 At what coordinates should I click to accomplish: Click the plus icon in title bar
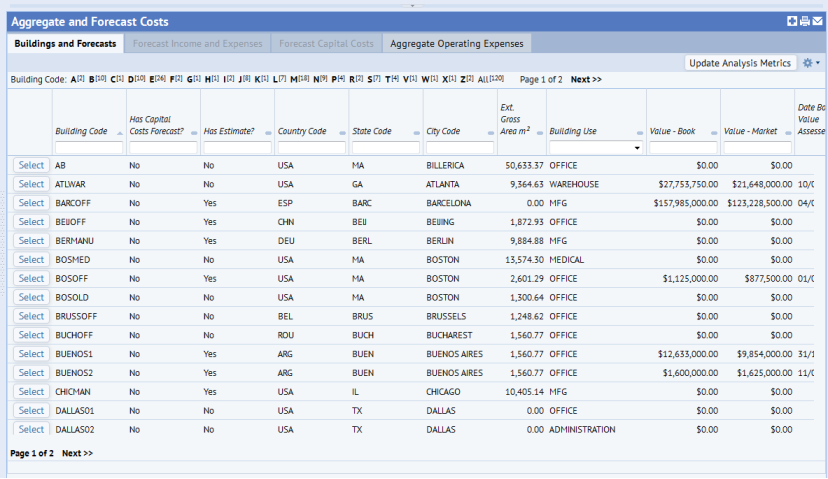click(793, 21)
